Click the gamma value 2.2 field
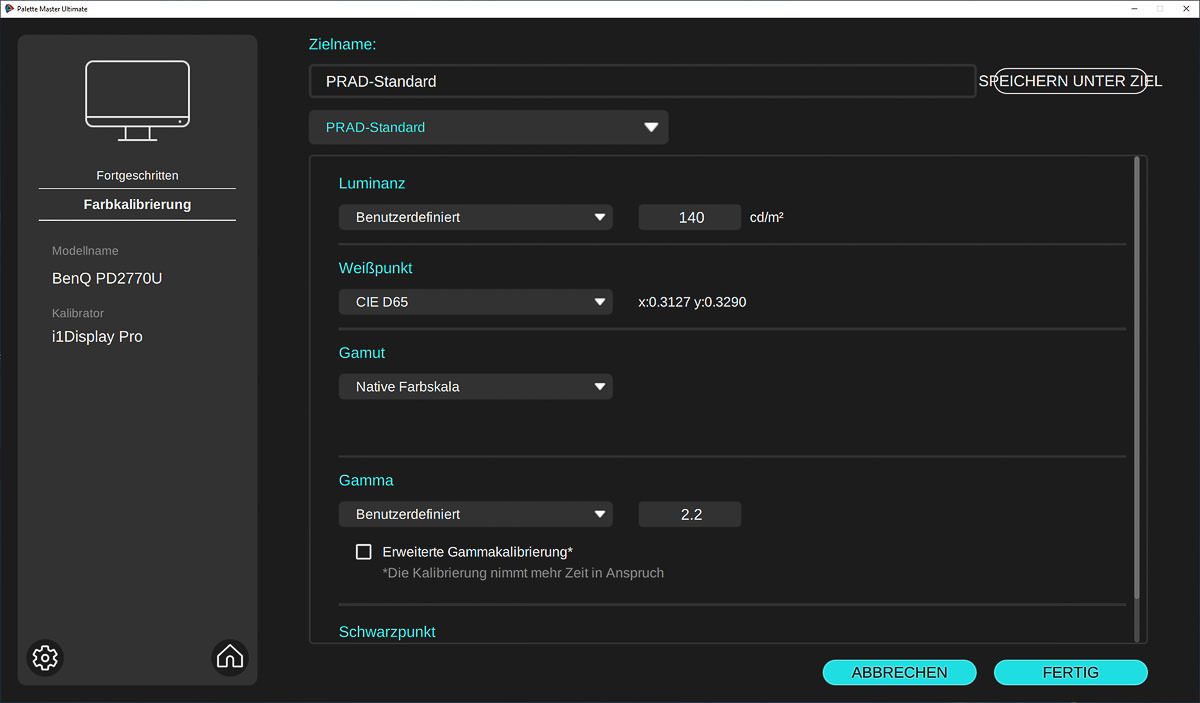The image size is (1200, 703). 690,514
